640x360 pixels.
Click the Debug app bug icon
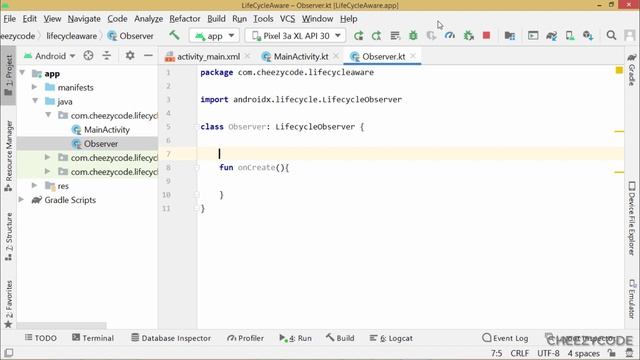(413, 36)
